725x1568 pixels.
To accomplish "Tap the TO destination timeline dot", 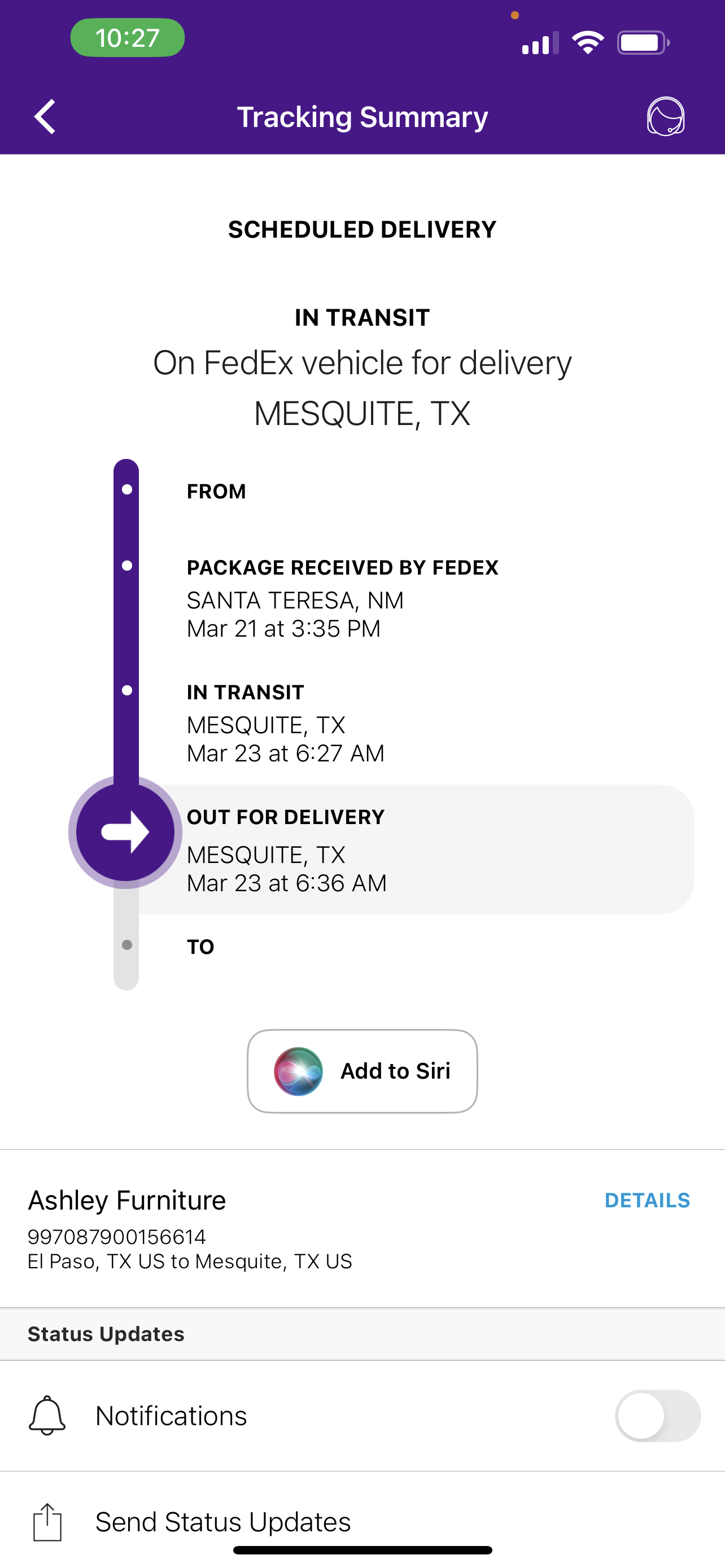I will point(126,945).
